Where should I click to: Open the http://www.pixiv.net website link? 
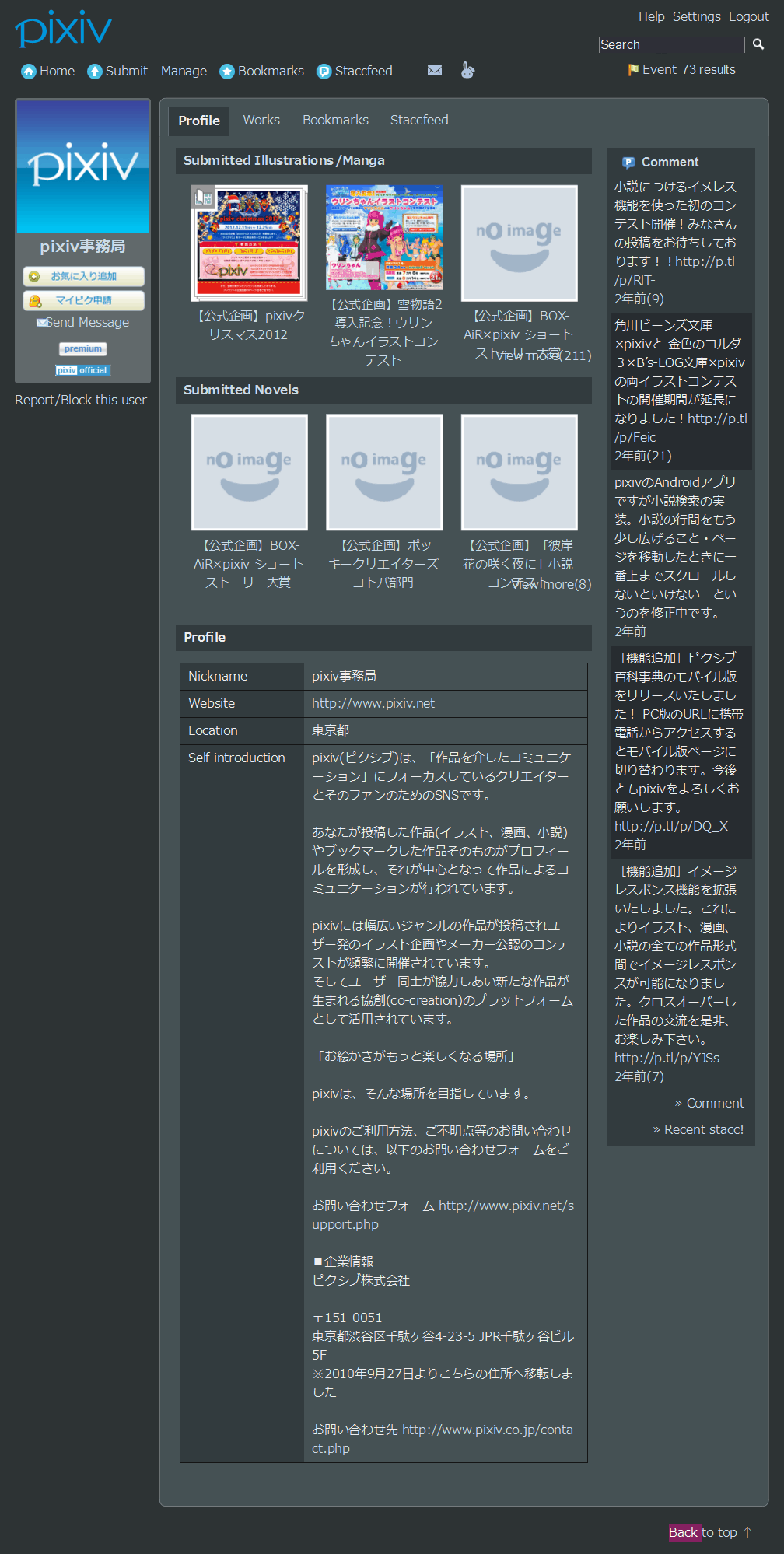(x=373, y=703)
